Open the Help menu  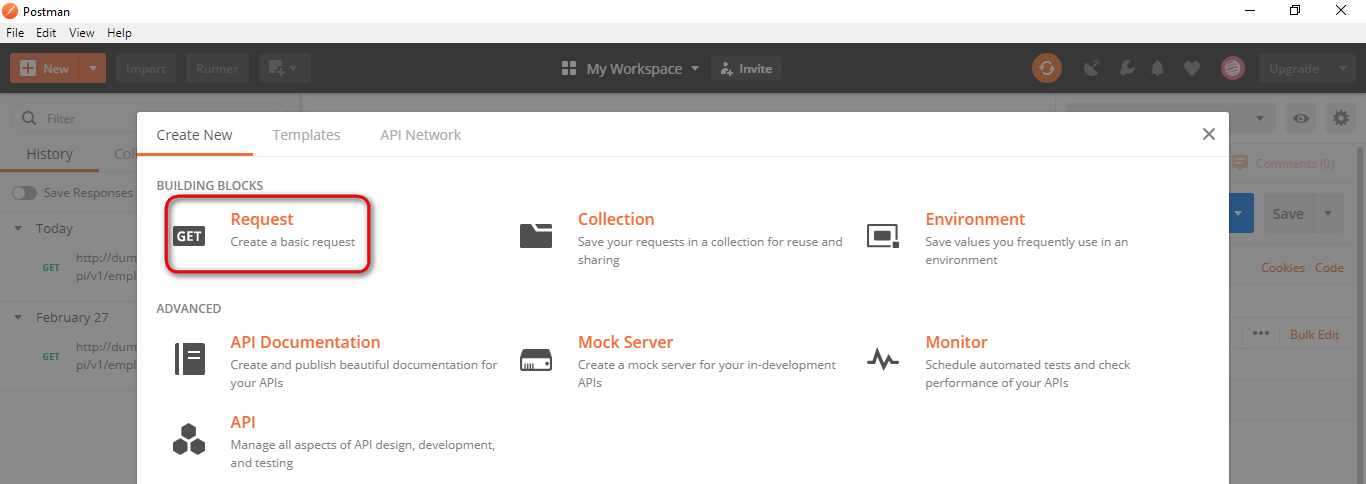click(x=119, y=32)
